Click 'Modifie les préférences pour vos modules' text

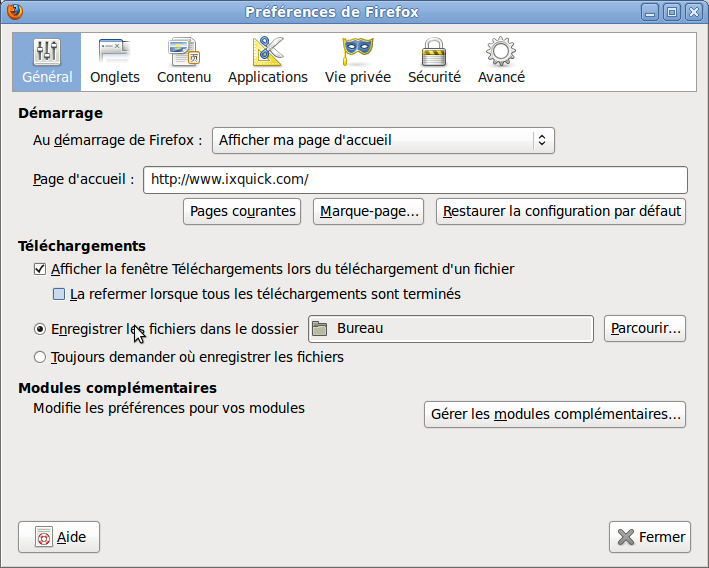coord(169,408)
